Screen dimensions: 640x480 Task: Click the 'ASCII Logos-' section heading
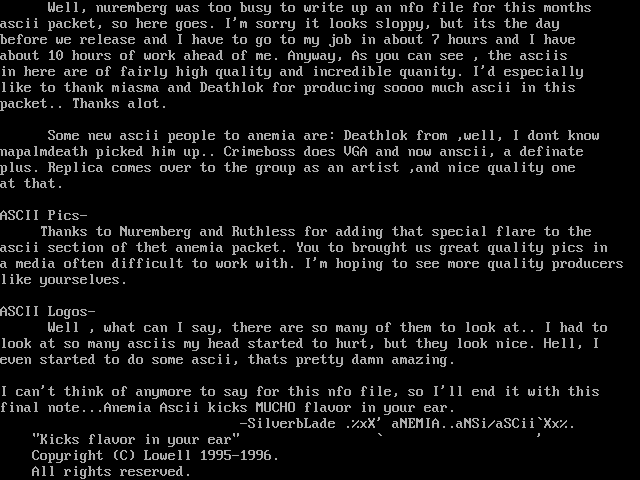click(48, 312)
